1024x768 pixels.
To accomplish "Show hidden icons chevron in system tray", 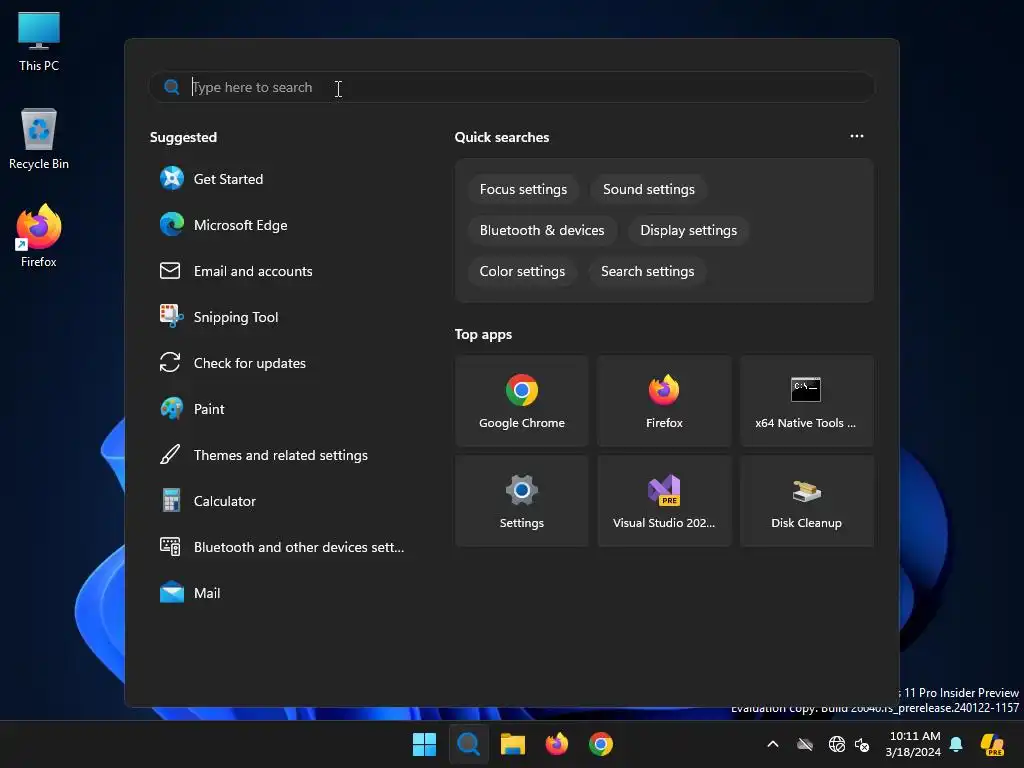I will coord(773,744).
